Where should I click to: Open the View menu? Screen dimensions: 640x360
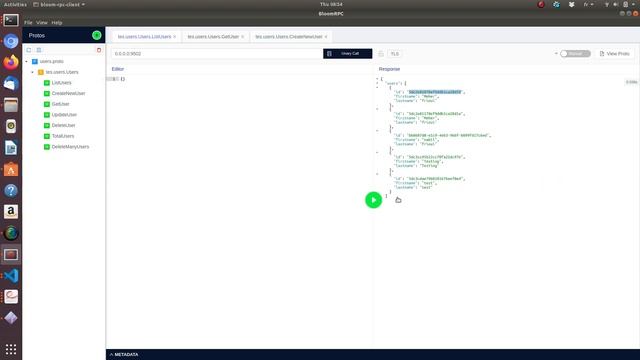(42, 22)
